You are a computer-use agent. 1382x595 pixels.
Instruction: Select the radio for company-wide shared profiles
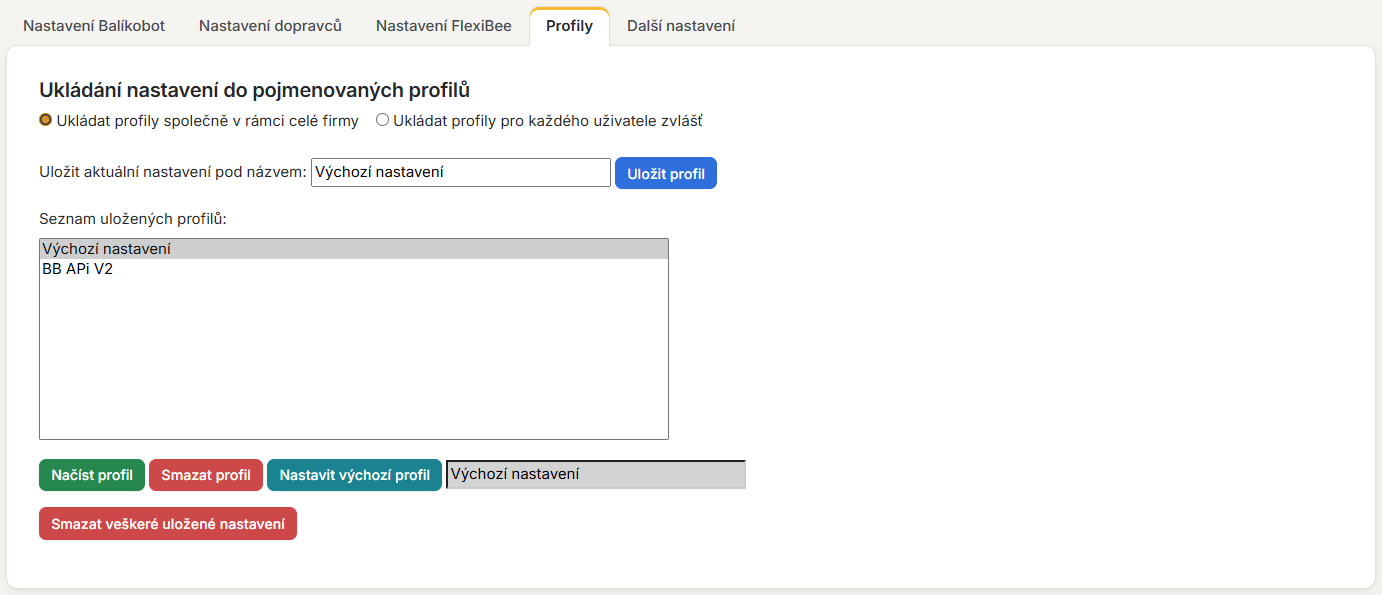click(45, 120)
